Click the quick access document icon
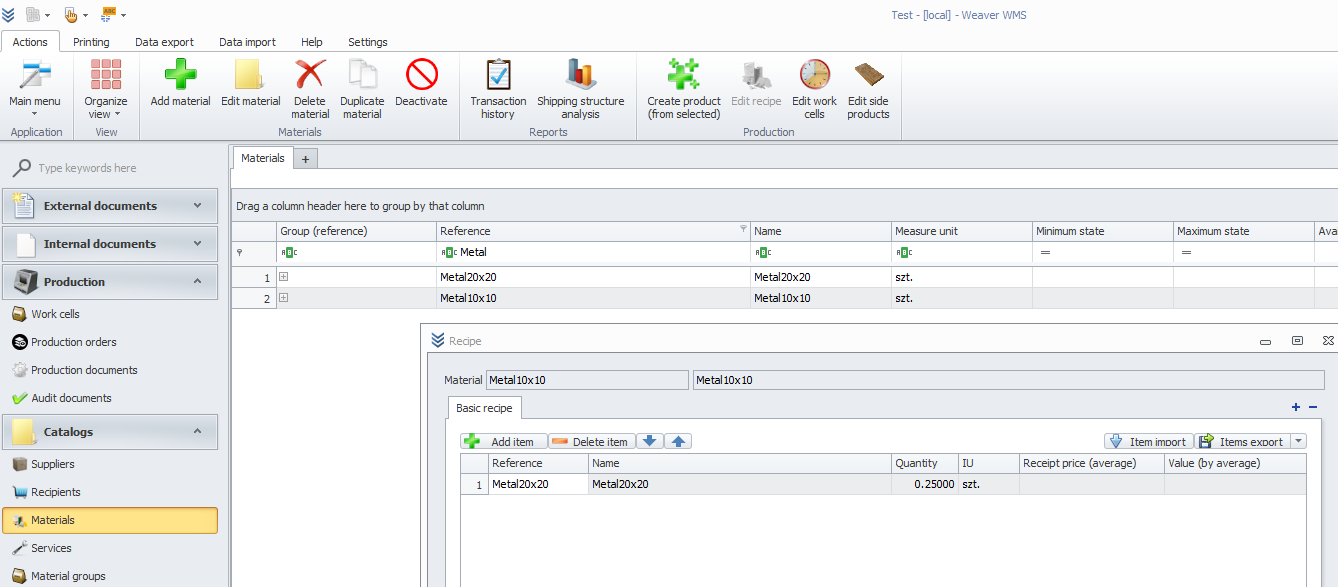This screenshot has height=587, width=1338. pos(33,15)
